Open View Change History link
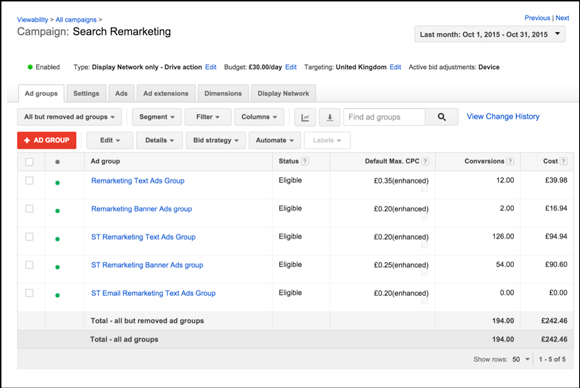580x388 pixels. point(503,117)
